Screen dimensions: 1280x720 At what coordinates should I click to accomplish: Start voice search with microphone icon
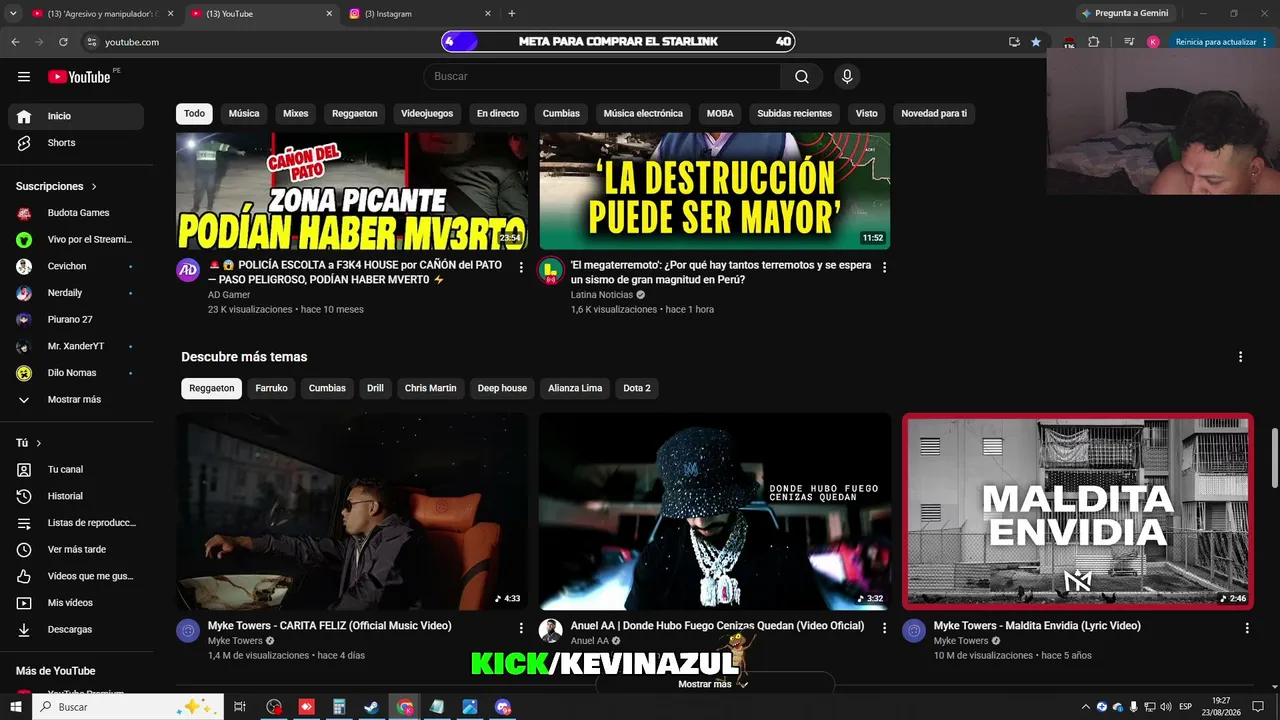[847, 77]
